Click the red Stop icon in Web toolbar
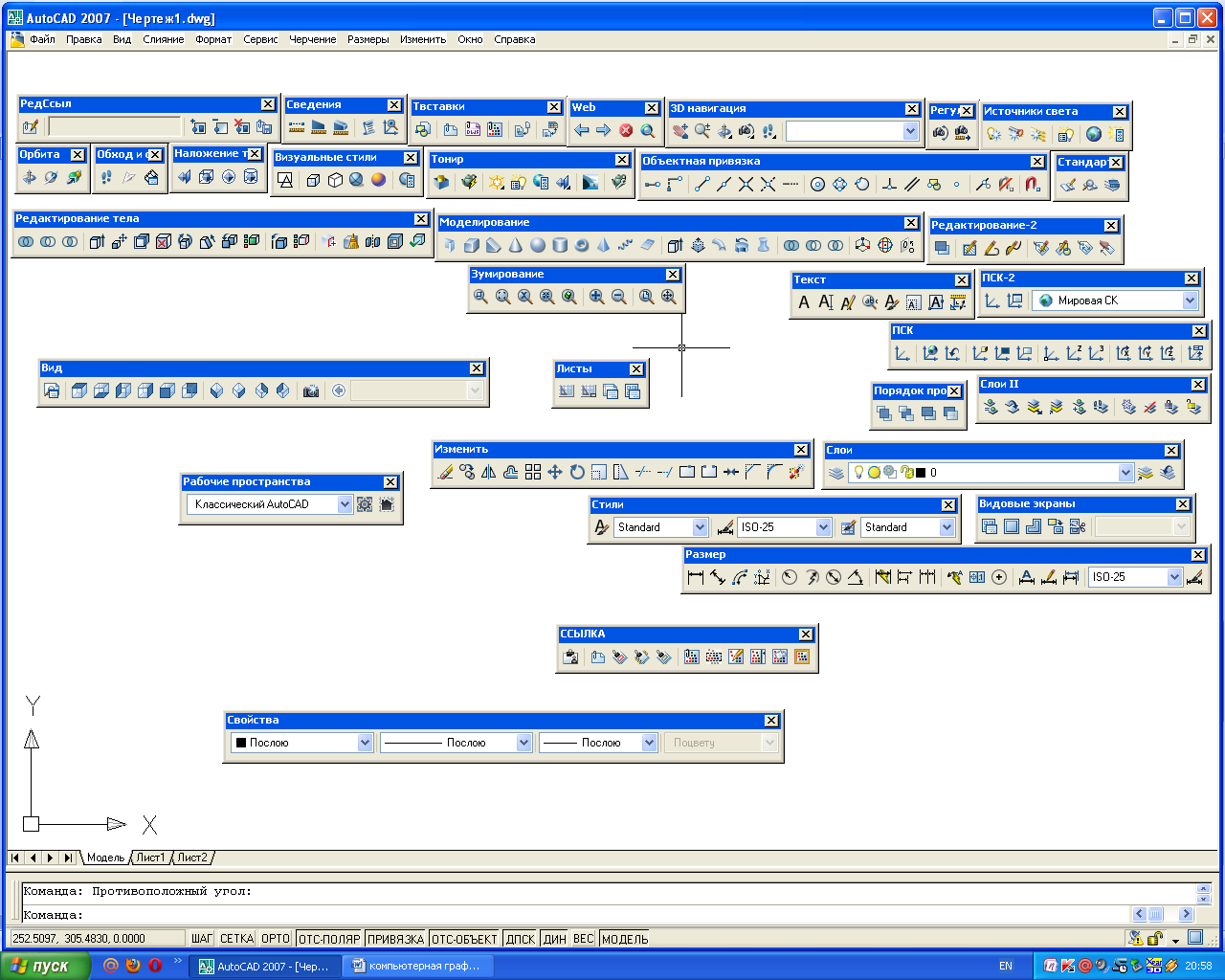This screenshot has width=1225, height=980. 626,131
